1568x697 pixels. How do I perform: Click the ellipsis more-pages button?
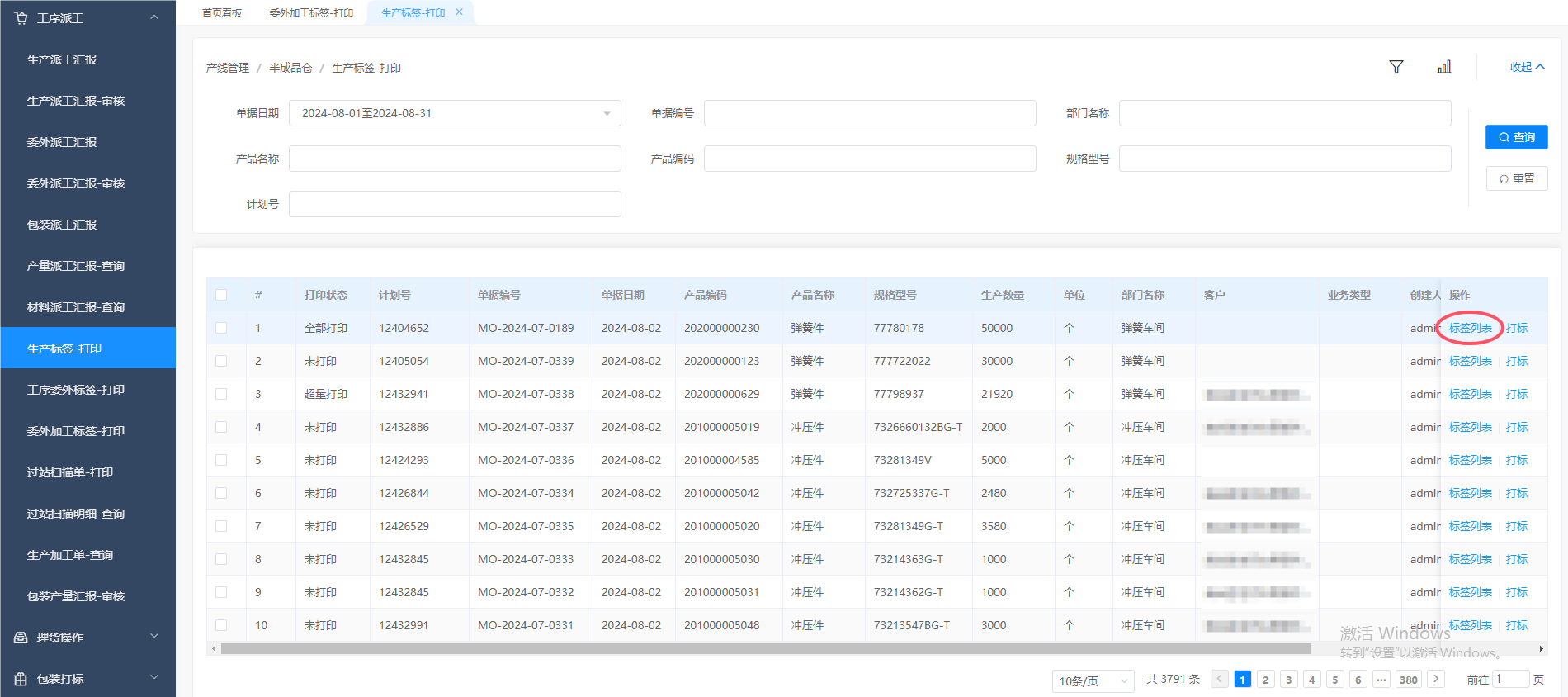coord(1381,680)
